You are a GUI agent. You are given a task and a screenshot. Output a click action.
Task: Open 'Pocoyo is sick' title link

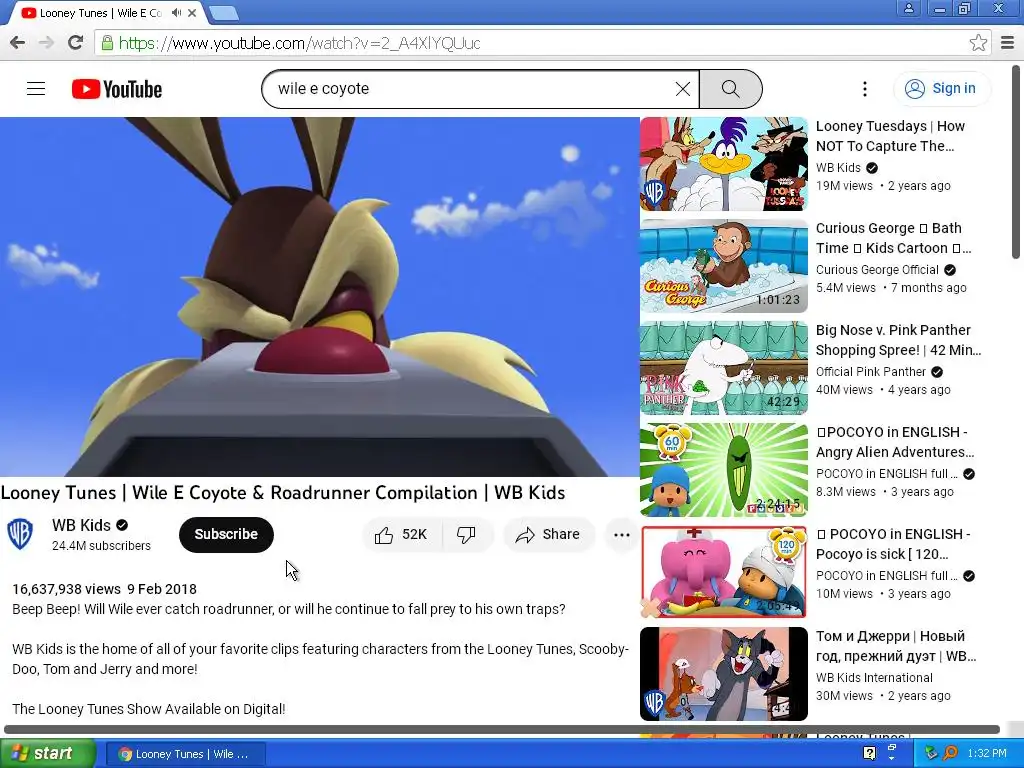(893, 543)
